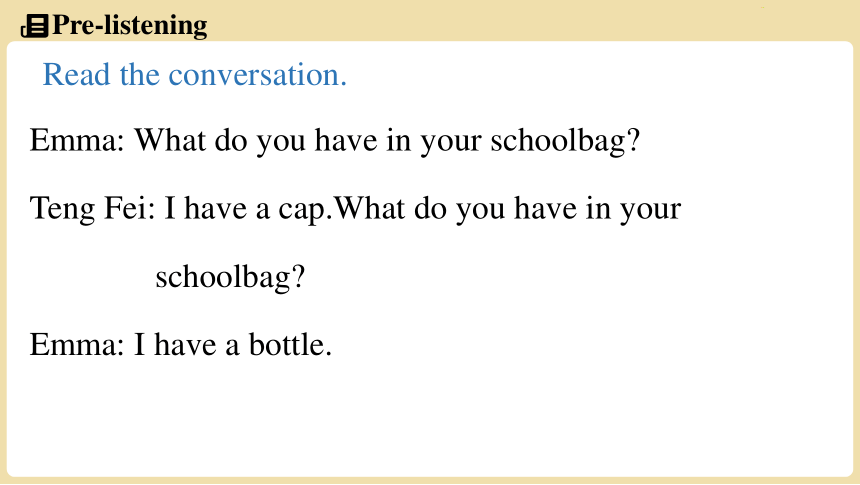
Task: Click the word "What" in Emma's question
Action: 170,140
